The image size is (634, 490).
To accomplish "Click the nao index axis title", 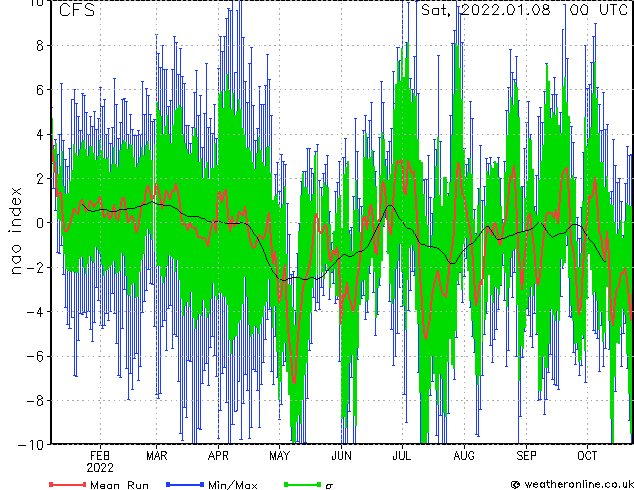I will 15,231.
